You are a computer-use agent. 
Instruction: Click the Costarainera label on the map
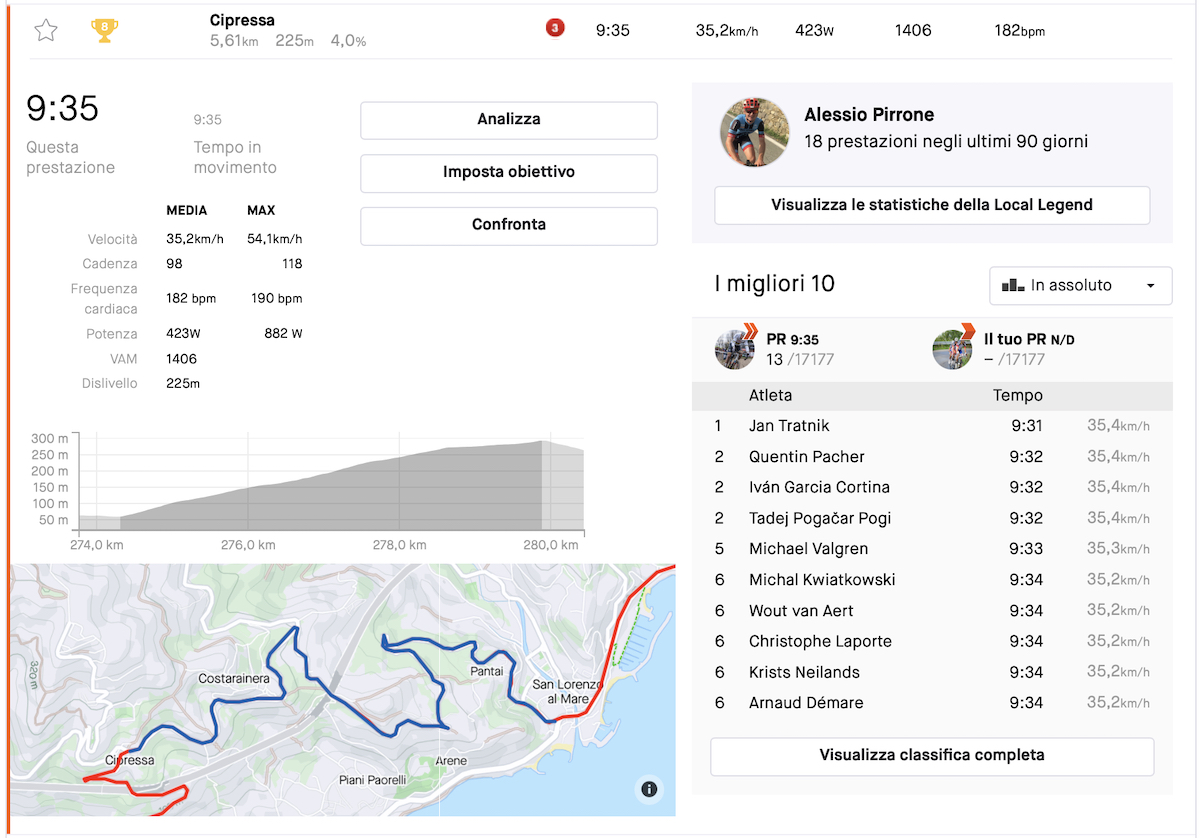tap(234, 679)
